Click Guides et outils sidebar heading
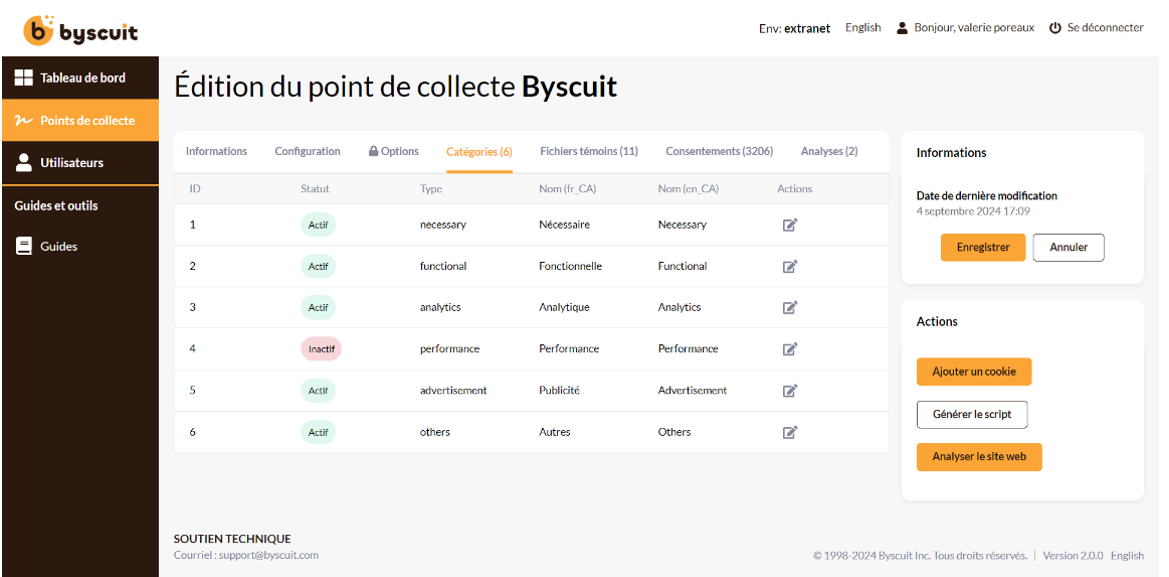Viewport: 1169px width, 577px height. [56, 205]
